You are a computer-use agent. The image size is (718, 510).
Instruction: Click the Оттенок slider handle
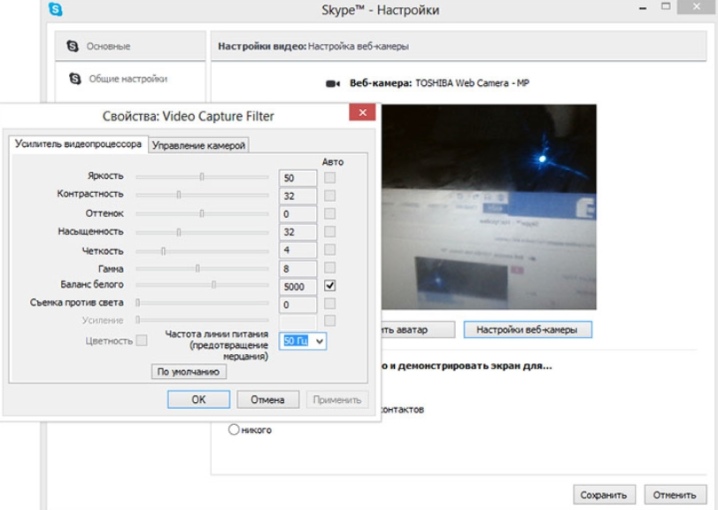(x=202, y=213)
